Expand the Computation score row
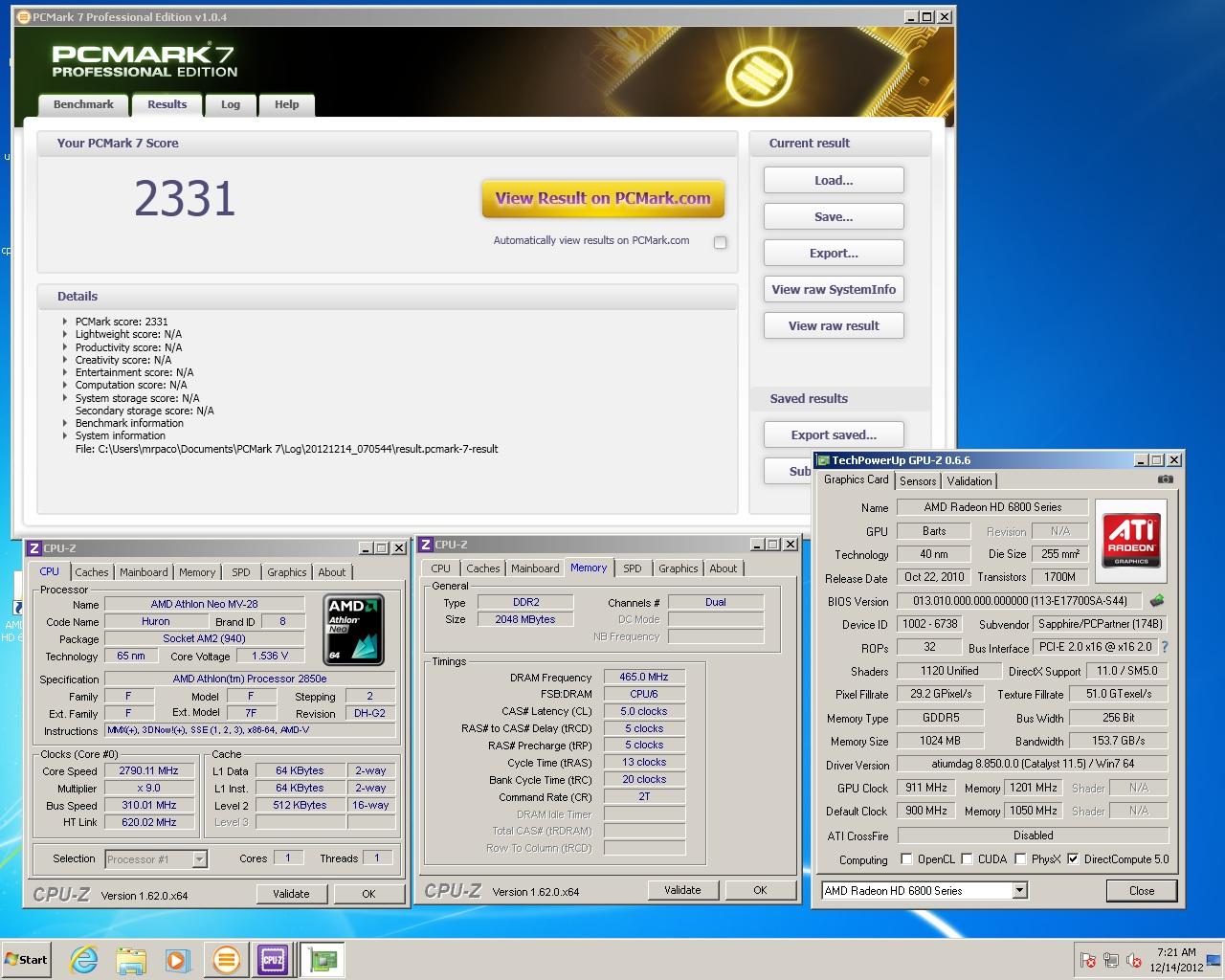The width and height of the screenshot is (1225, 980). pos(65,385)
